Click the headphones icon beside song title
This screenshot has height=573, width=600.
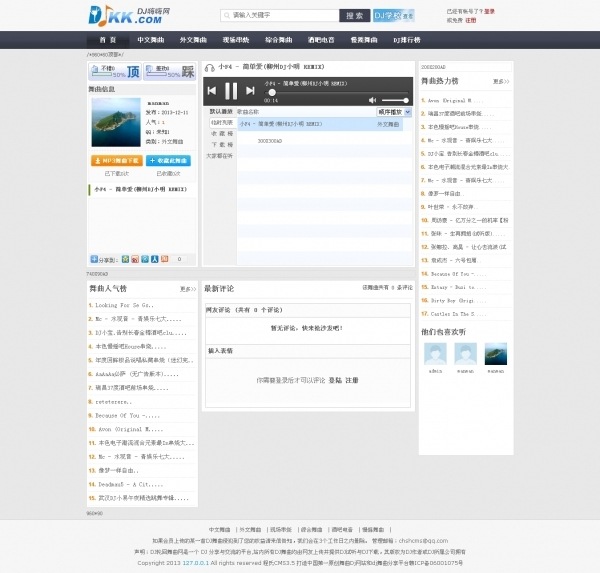point(209,67)
